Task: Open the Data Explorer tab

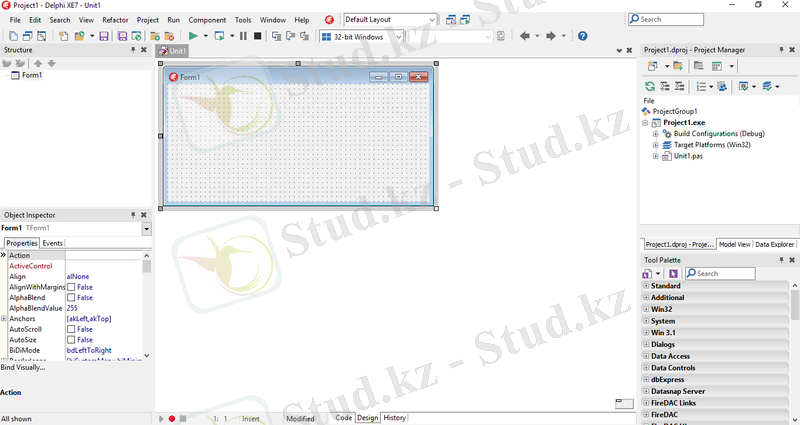Action: click(774, 244)
